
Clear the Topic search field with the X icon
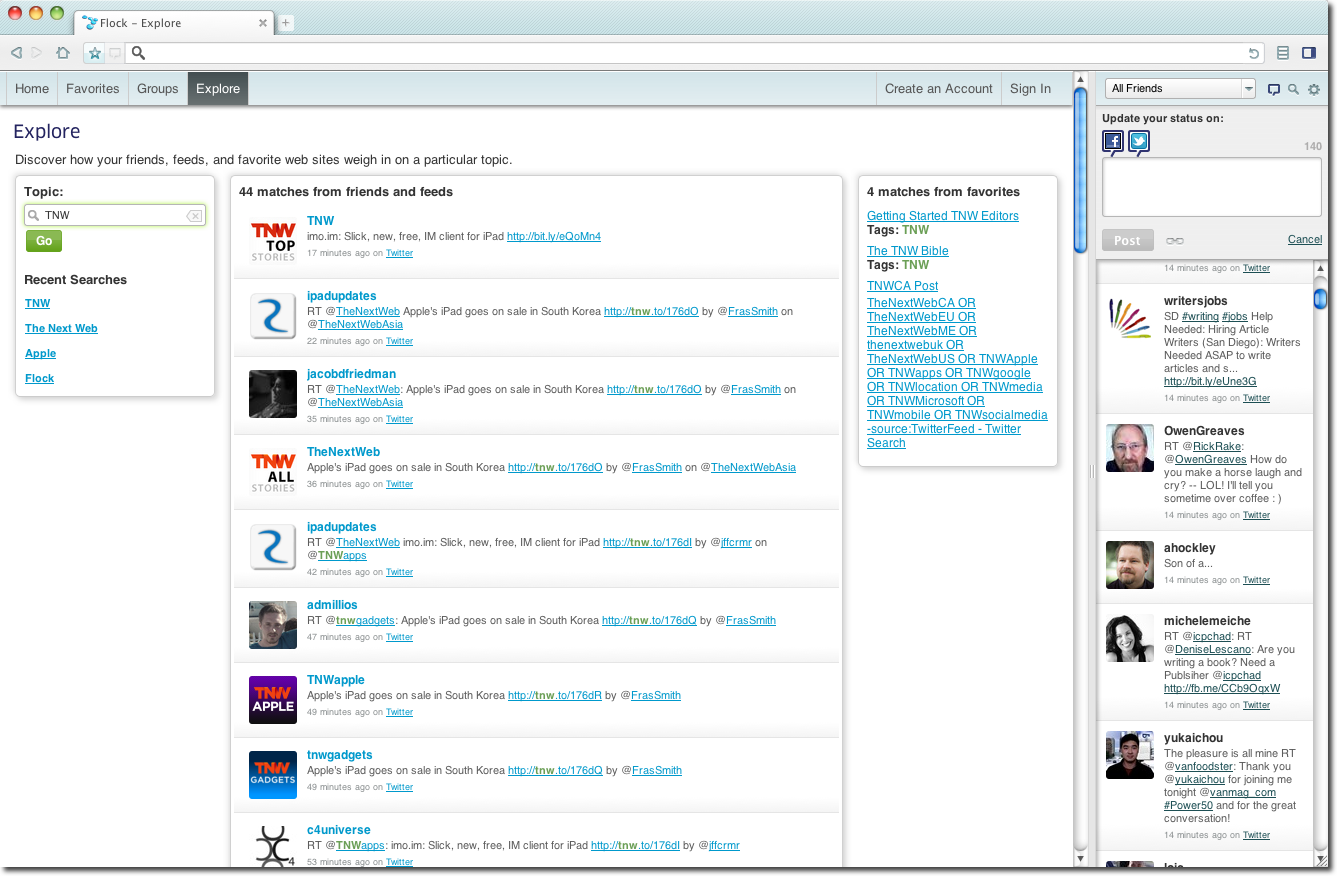[194, 215]
